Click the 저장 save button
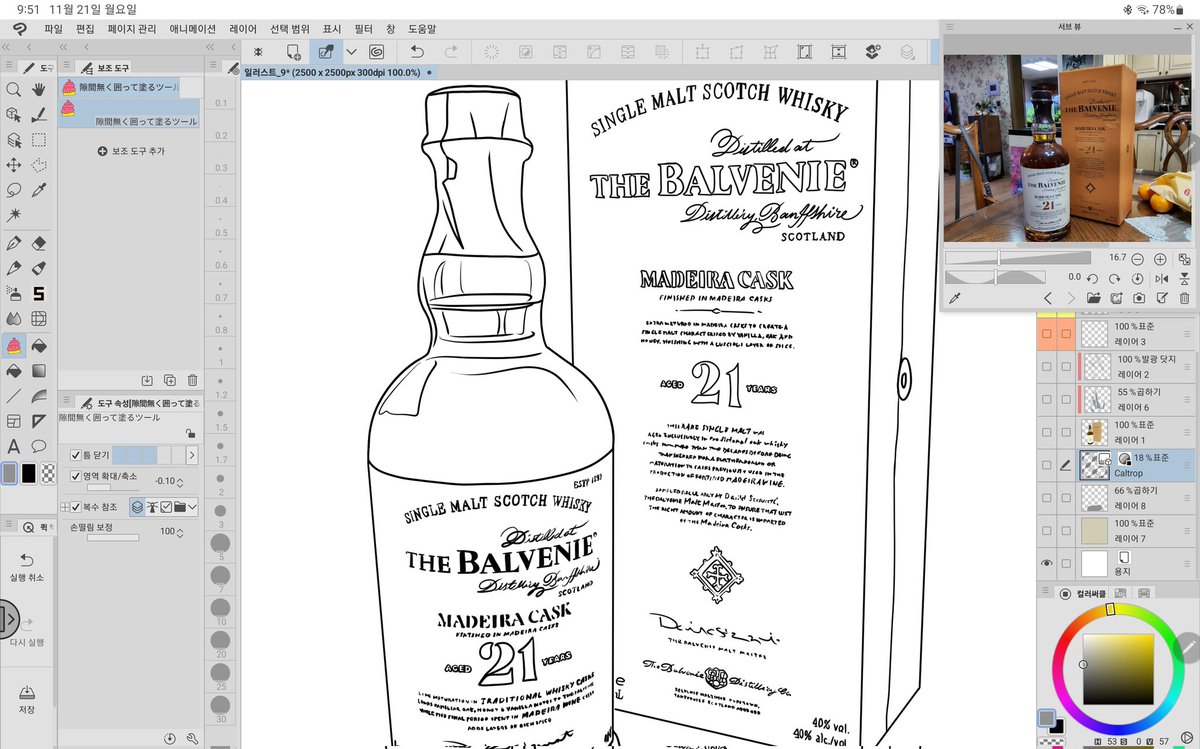This screenshot has width=1200, height=749. [27, 699]
